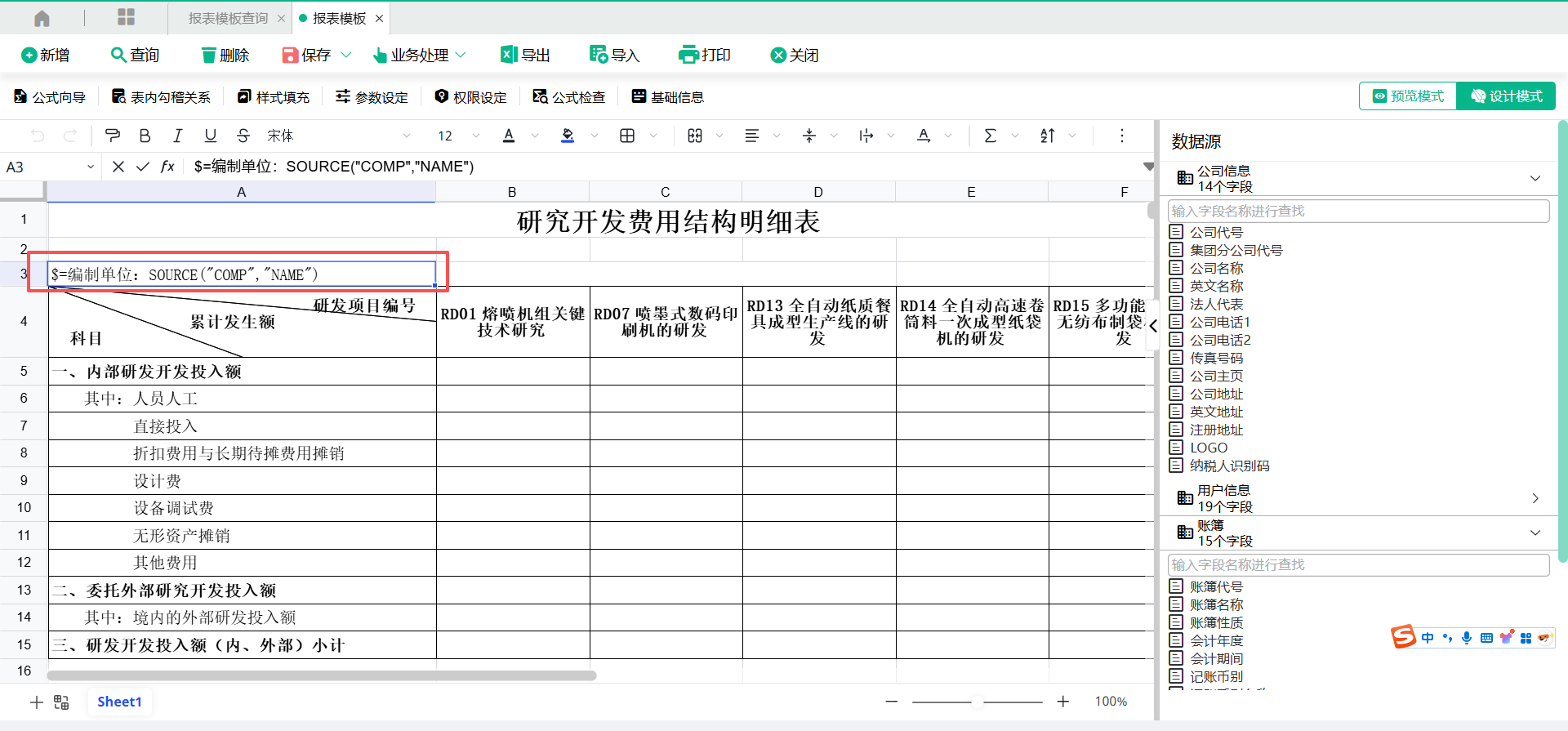Viewport: 1568px width, 731px height.
Task: Expand the 用户信息 data source group
Action: click(1535, 498)
